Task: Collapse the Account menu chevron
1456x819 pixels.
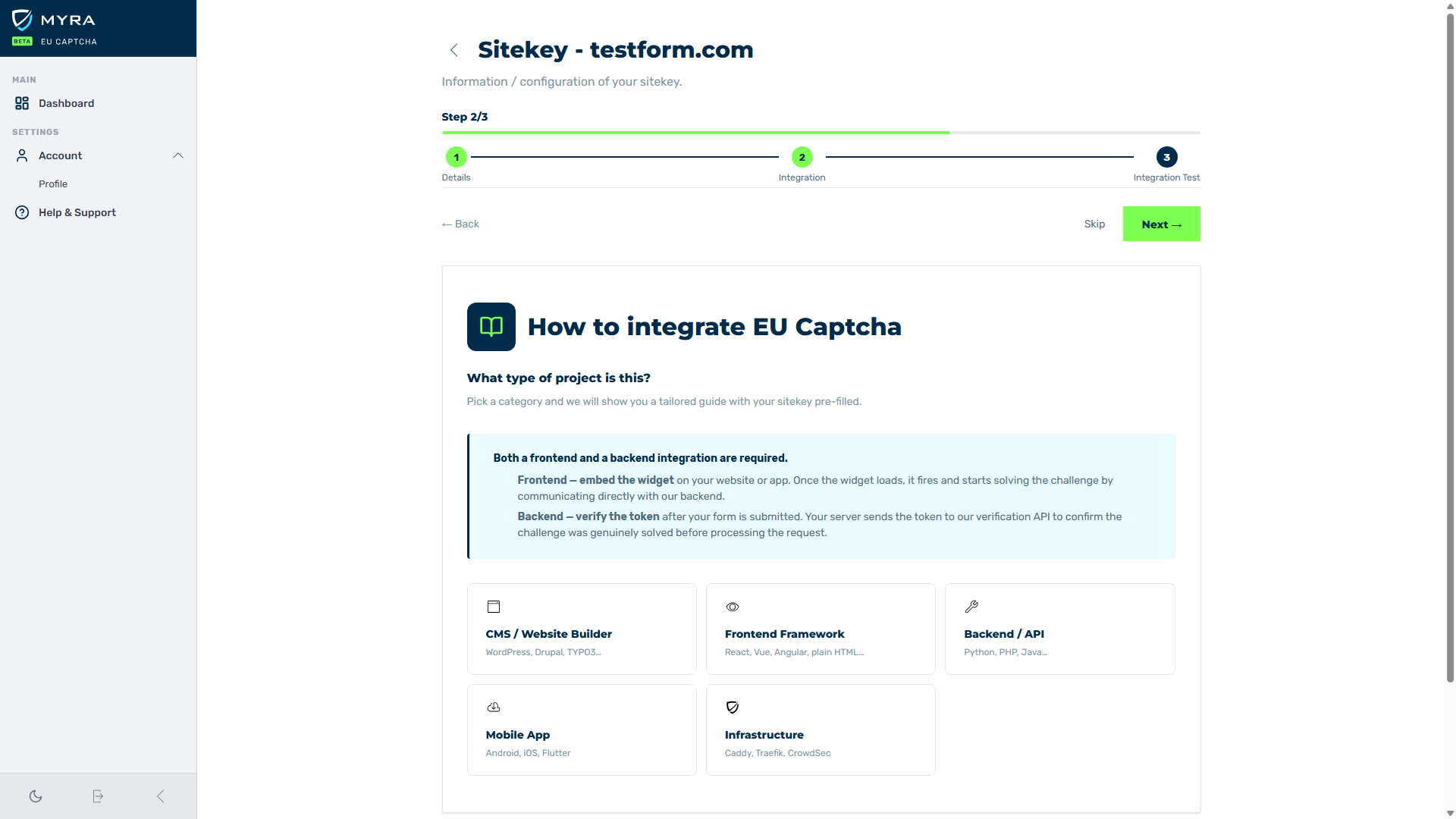Action: pos(178,155)
